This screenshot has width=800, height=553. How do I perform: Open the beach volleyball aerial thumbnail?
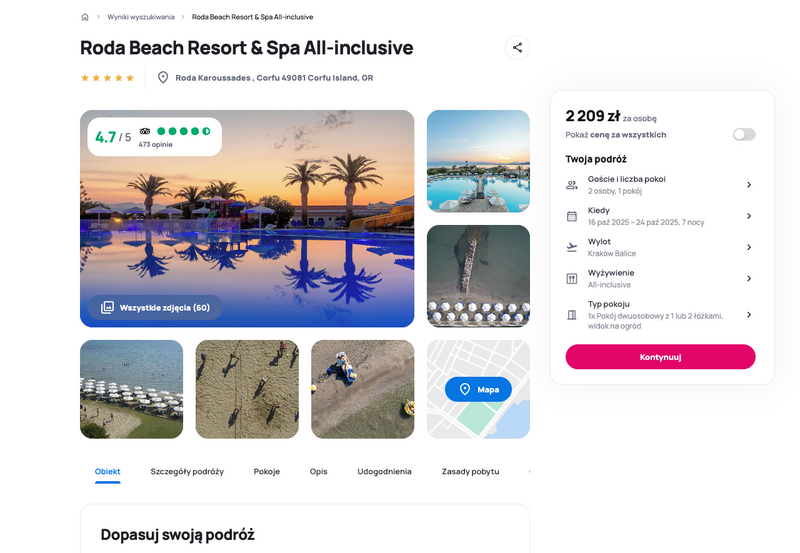click(x=247, y=389)
